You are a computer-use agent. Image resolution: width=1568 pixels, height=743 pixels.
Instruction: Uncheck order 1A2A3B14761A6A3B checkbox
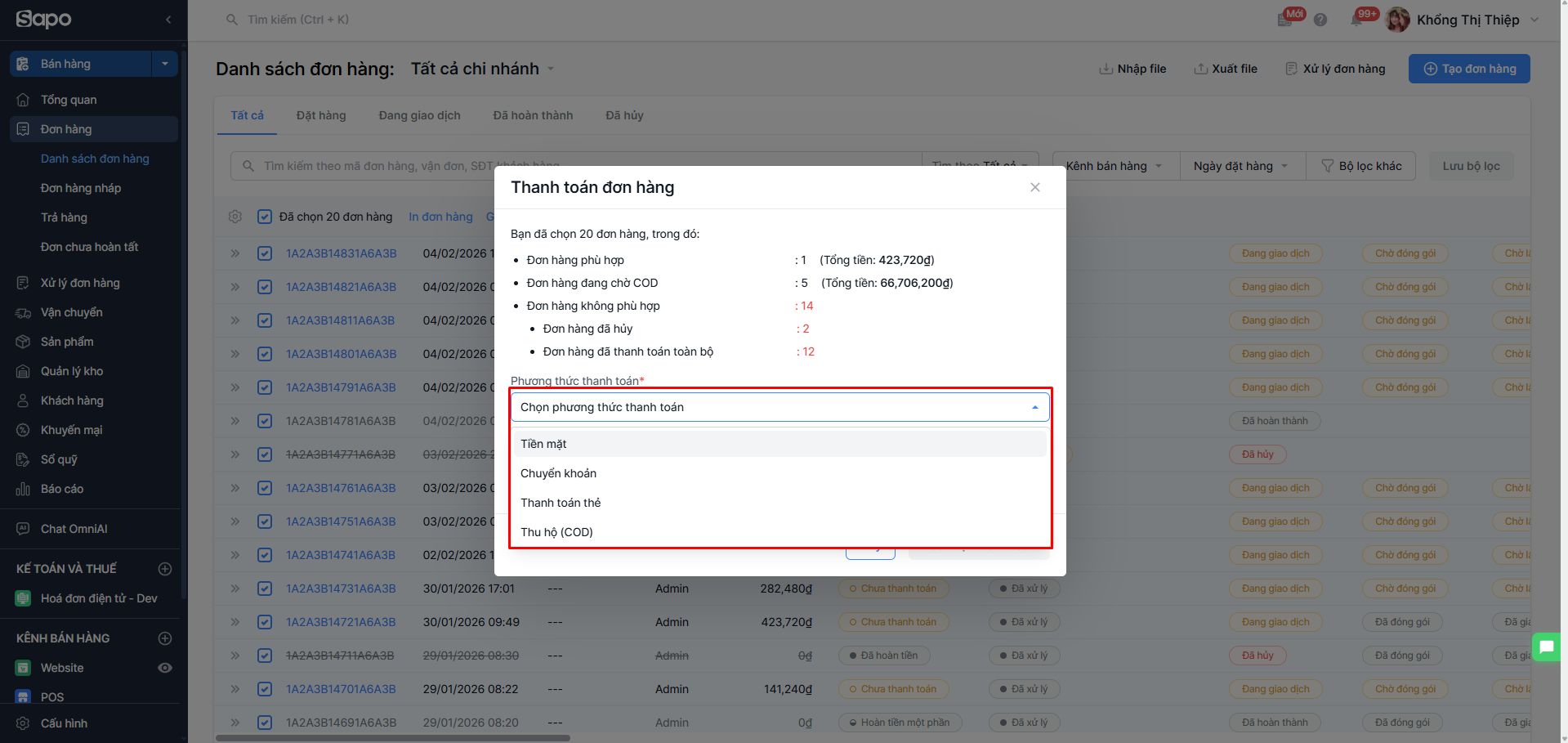265,488
